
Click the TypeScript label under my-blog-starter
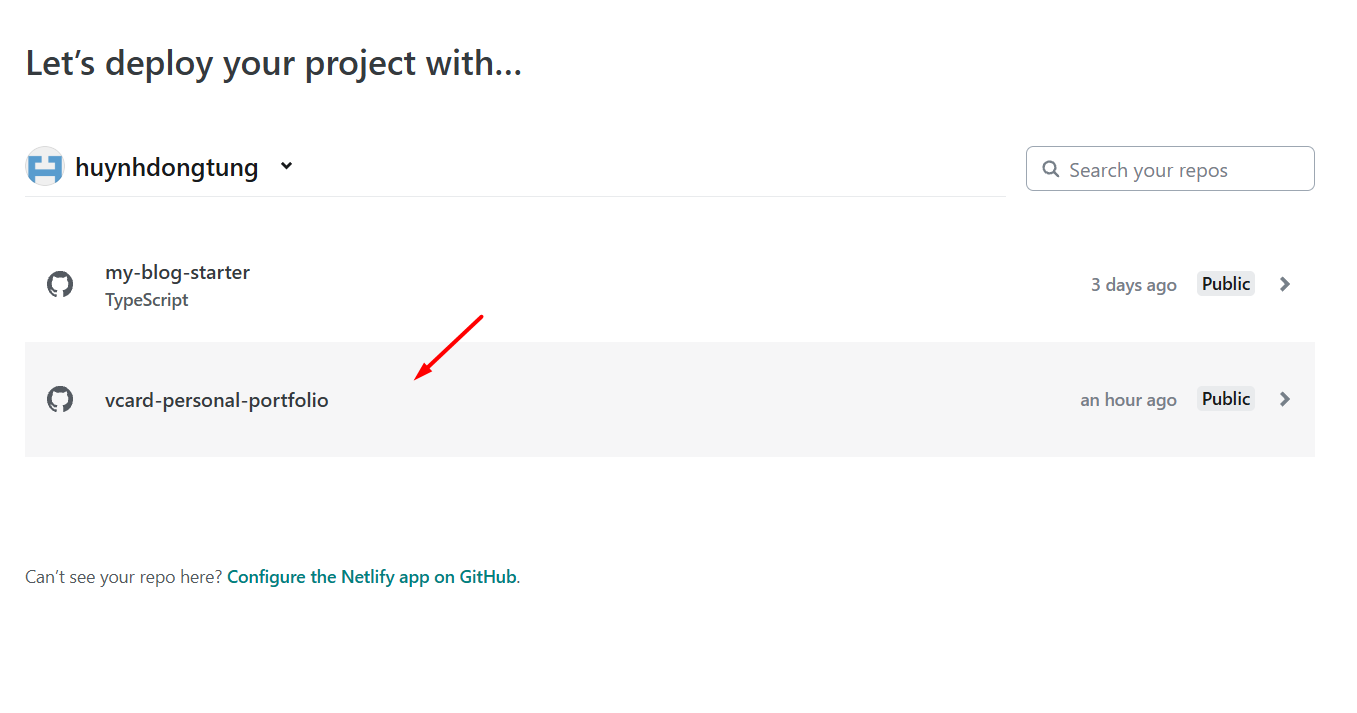146,299
